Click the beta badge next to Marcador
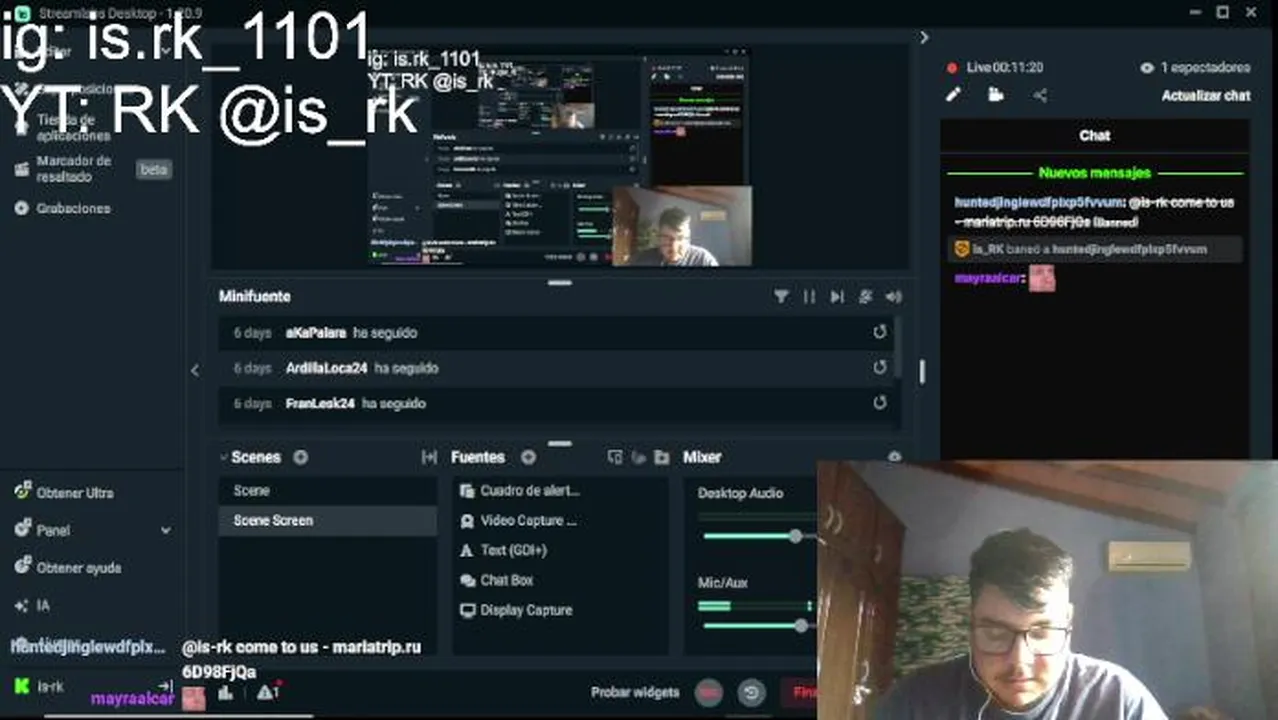 pyautogui.click(x=153, y=170)
